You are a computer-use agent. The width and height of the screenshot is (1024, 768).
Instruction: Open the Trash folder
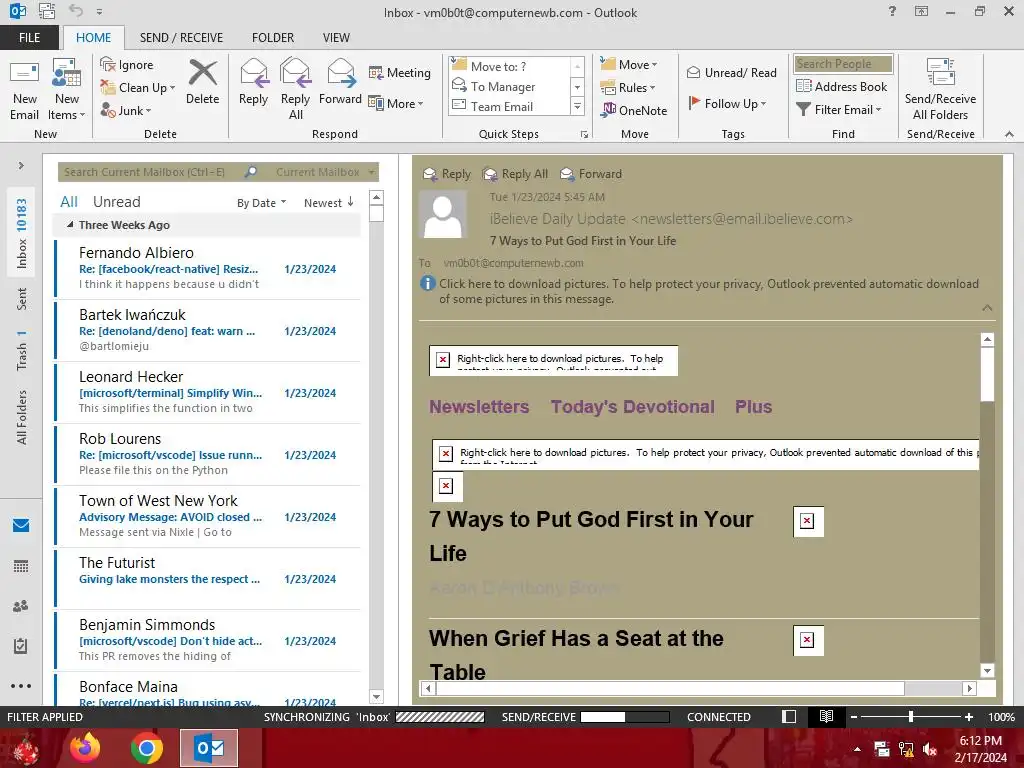pyautogui.click(x=21, y=351)
